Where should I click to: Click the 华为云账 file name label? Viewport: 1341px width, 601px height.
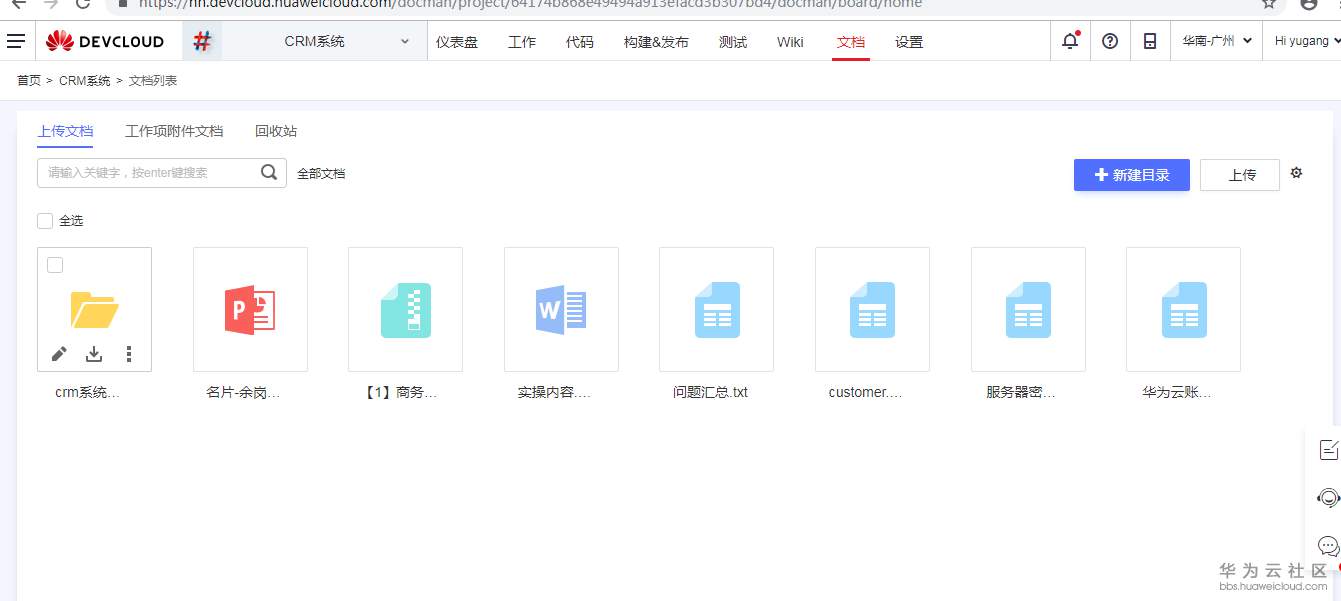point(1177,392)
